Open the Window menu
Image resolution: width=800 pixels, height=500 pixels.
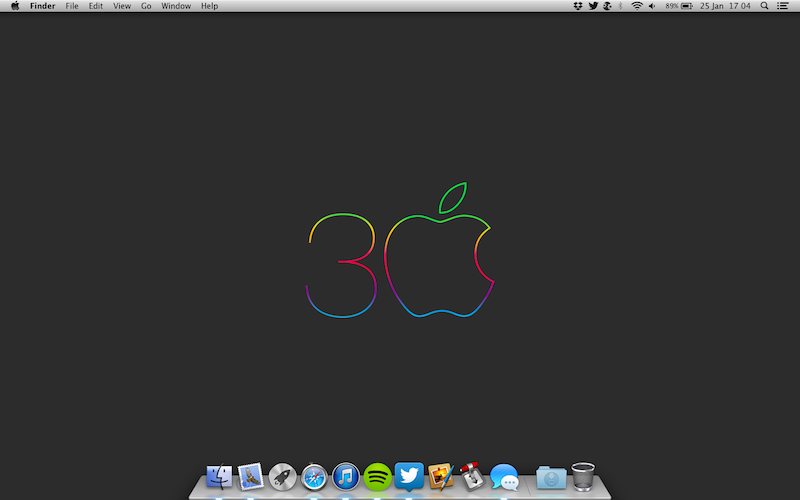click(176, 6)
